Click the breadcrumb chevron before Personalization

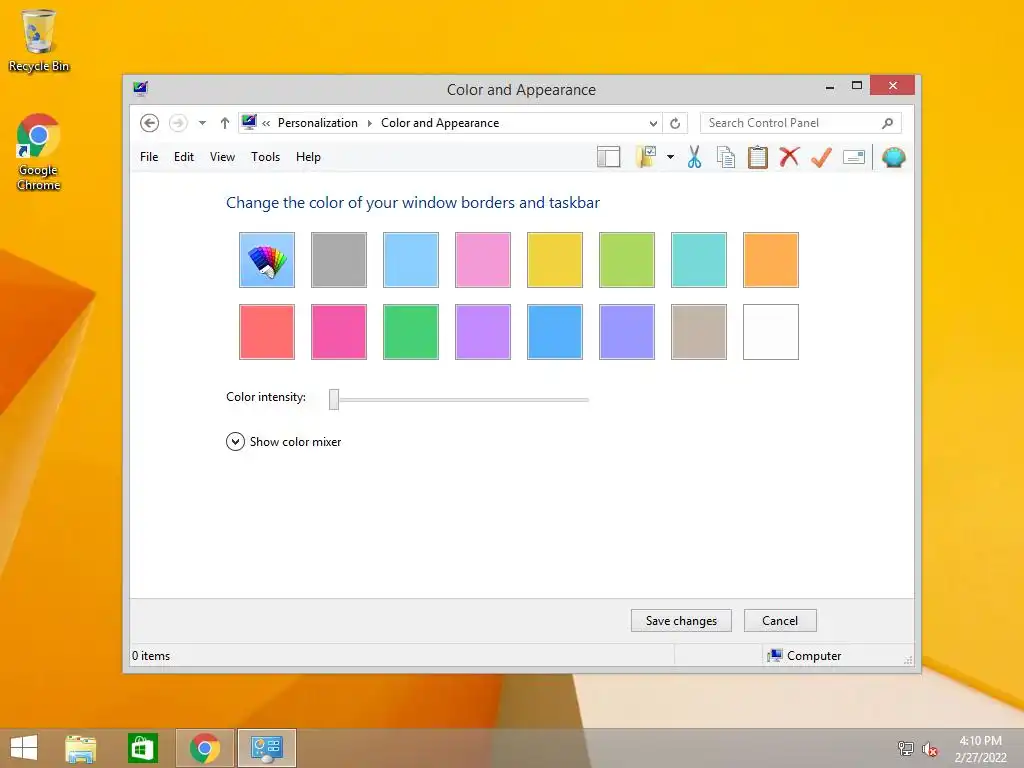click(x=266, y=123)
